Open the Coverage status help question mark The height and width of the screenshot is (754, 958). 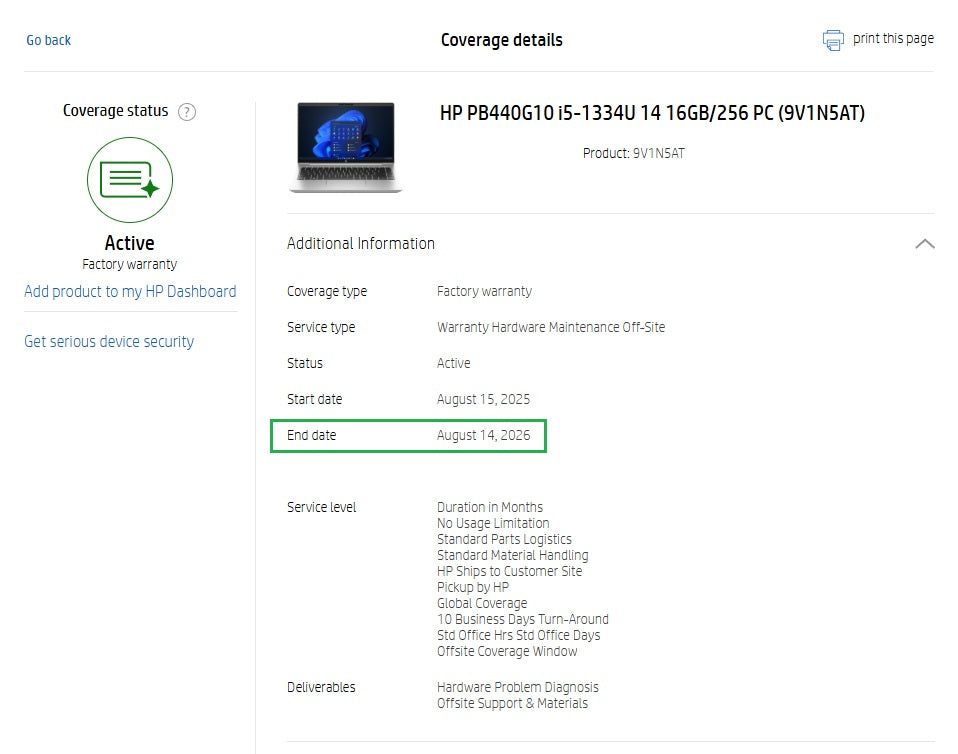[186, 112]
